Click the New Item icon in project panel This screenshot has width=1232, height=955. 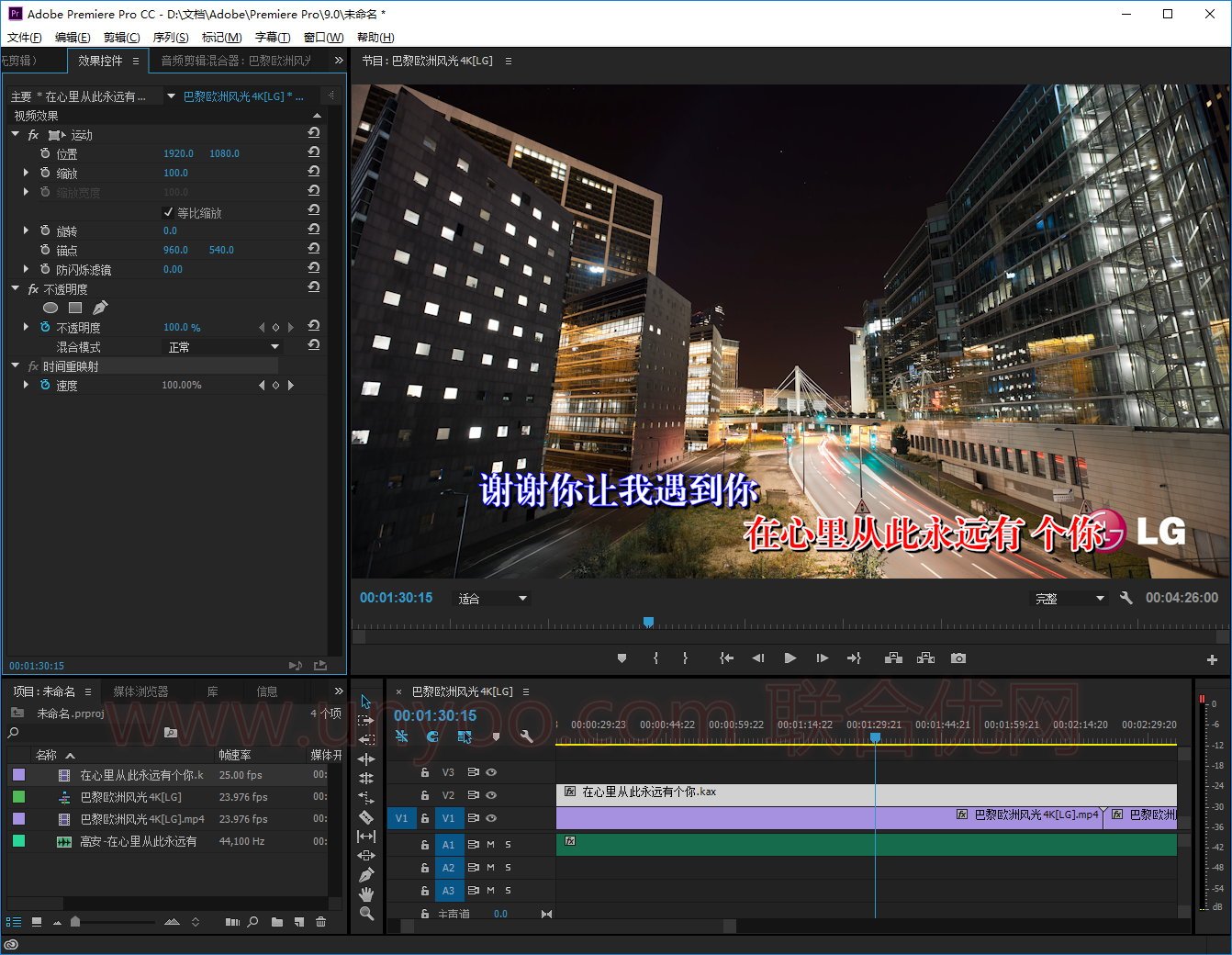tap(299, 922)
